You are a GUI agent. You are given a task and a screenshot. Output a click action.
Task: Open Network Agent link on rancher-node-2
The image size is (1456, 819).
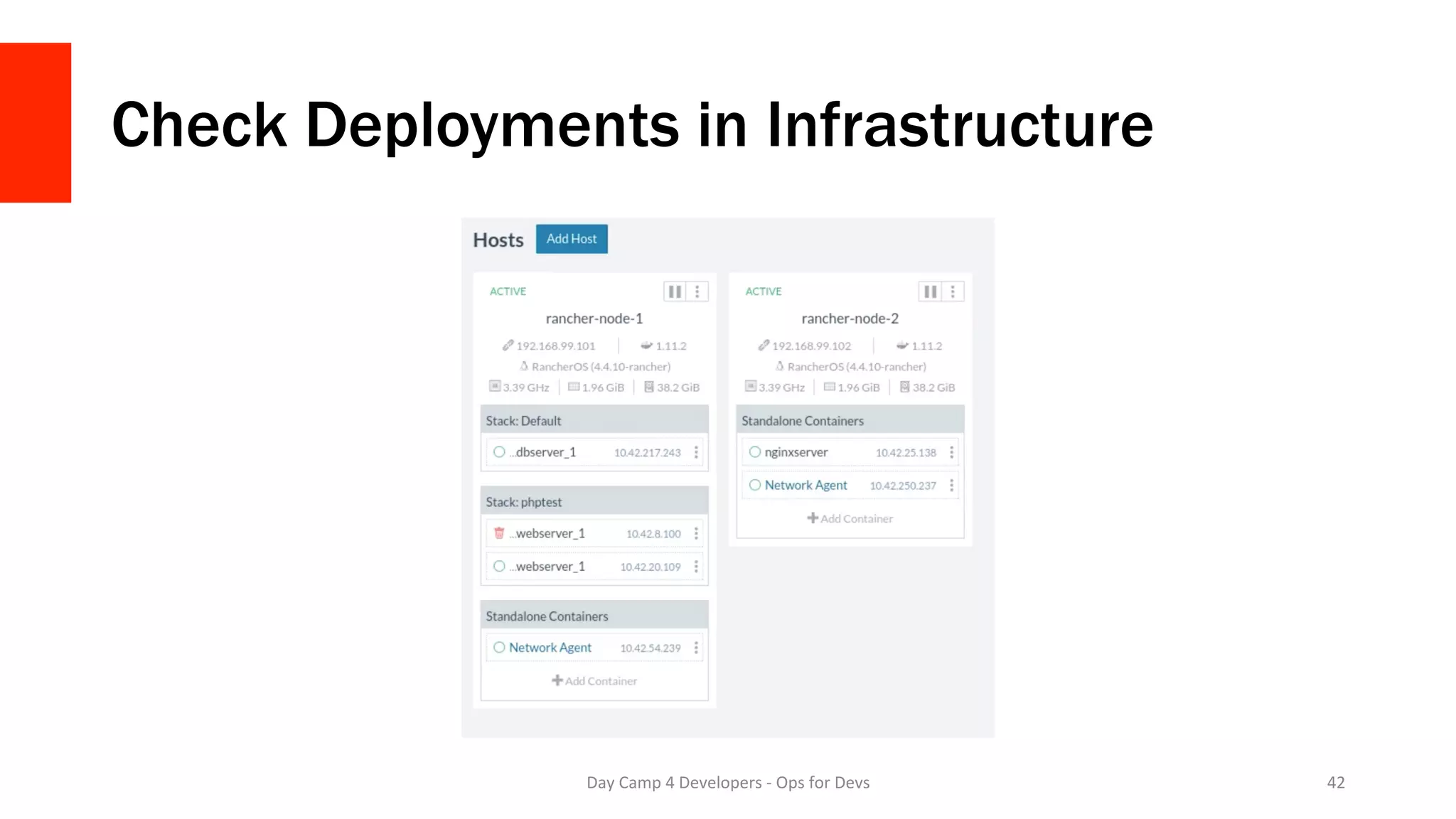click(806, 486)
